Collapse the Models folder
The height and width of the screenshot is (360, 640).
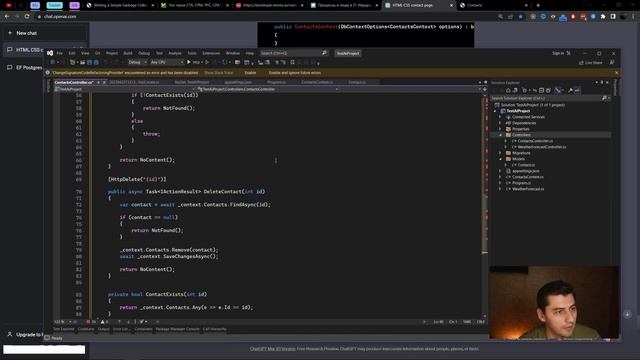tap(500, 159)
